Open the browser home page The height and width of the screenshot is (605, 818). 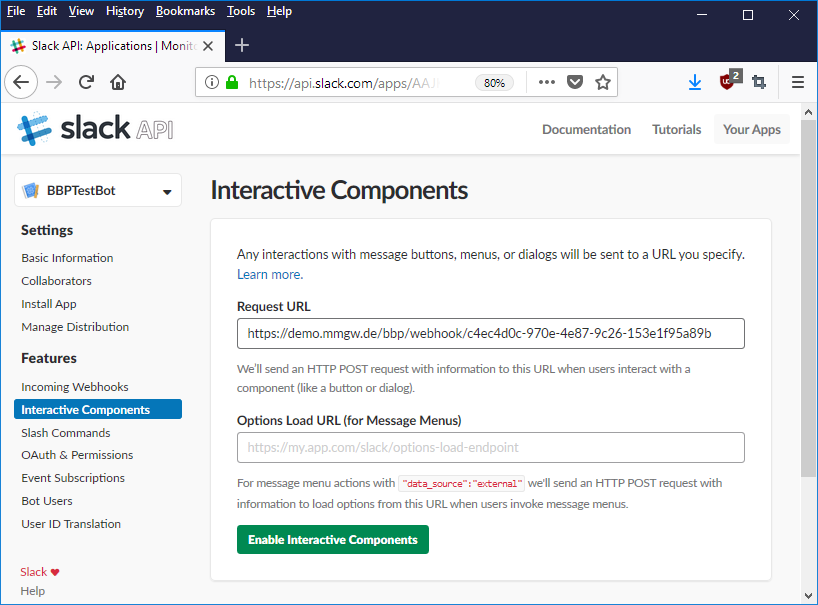[118, 82]
